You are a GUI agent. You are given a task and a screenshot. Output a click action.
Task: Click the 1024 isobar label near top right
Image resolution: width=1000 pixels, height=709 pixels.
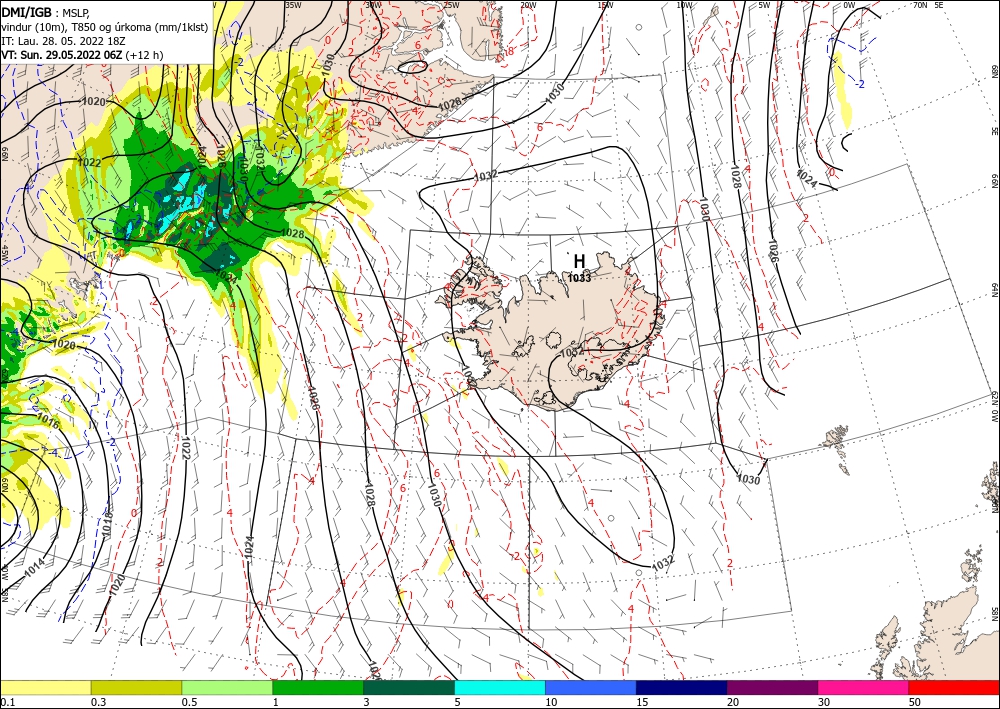807,179
